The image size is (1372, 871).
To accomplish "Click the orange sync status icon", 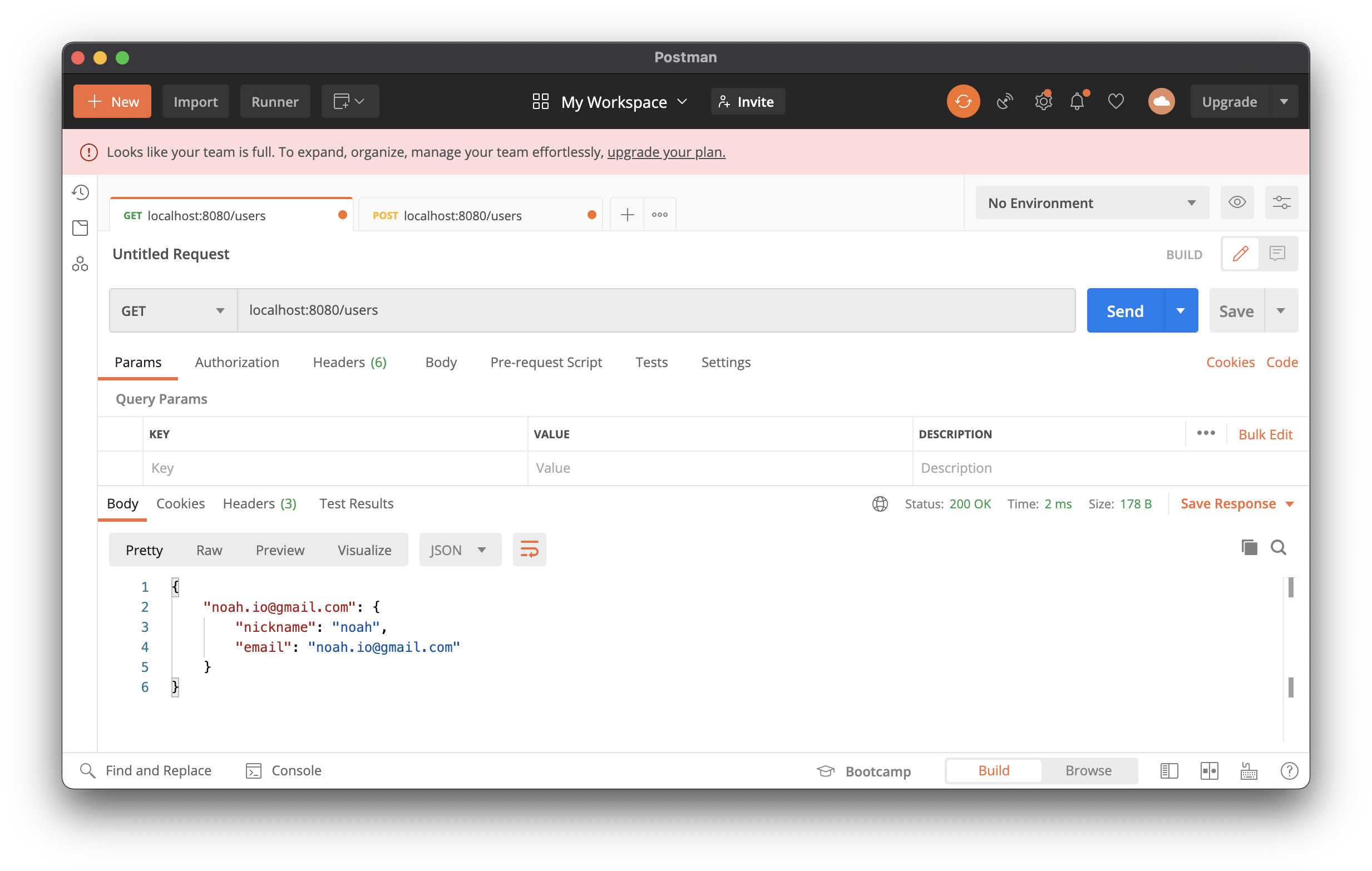I will (x=963, y=101).
